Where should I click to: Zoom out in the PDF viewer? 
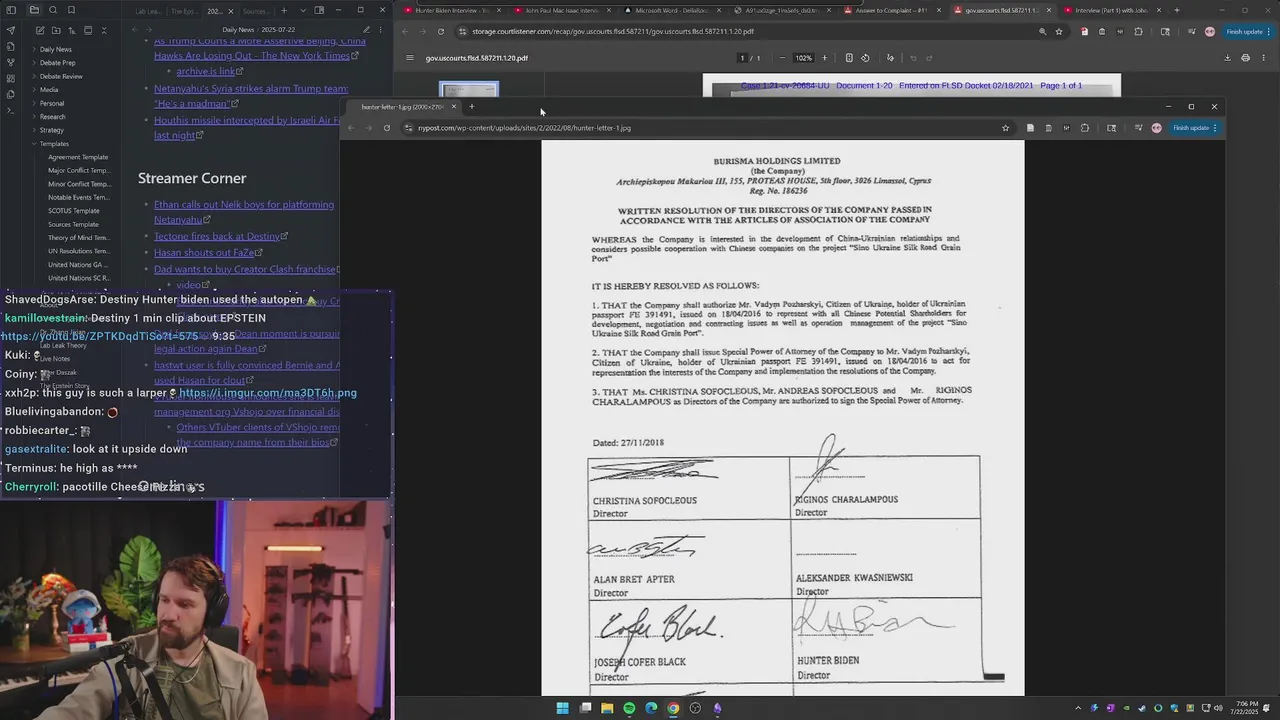(x=782, y=58)
